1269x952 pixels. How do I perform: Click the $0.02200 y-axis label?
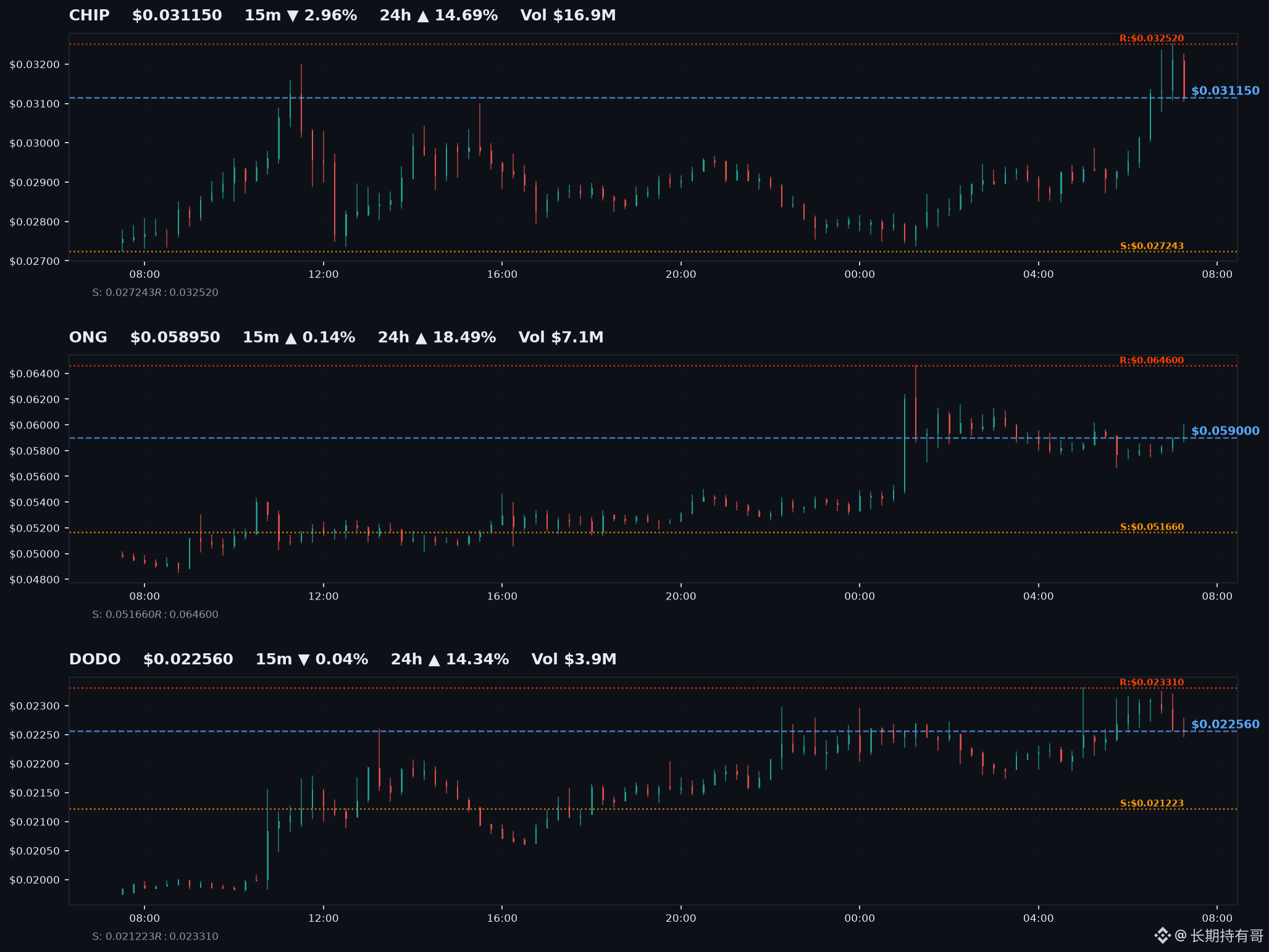click(x=35, y=764)
